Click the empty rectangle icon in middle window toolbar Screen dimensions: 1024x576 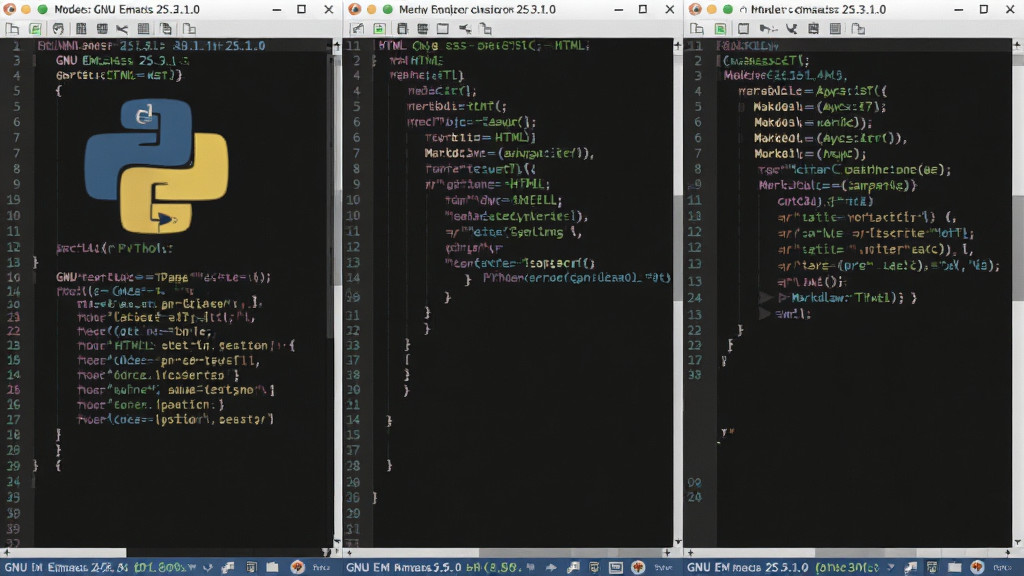(443, 29)
